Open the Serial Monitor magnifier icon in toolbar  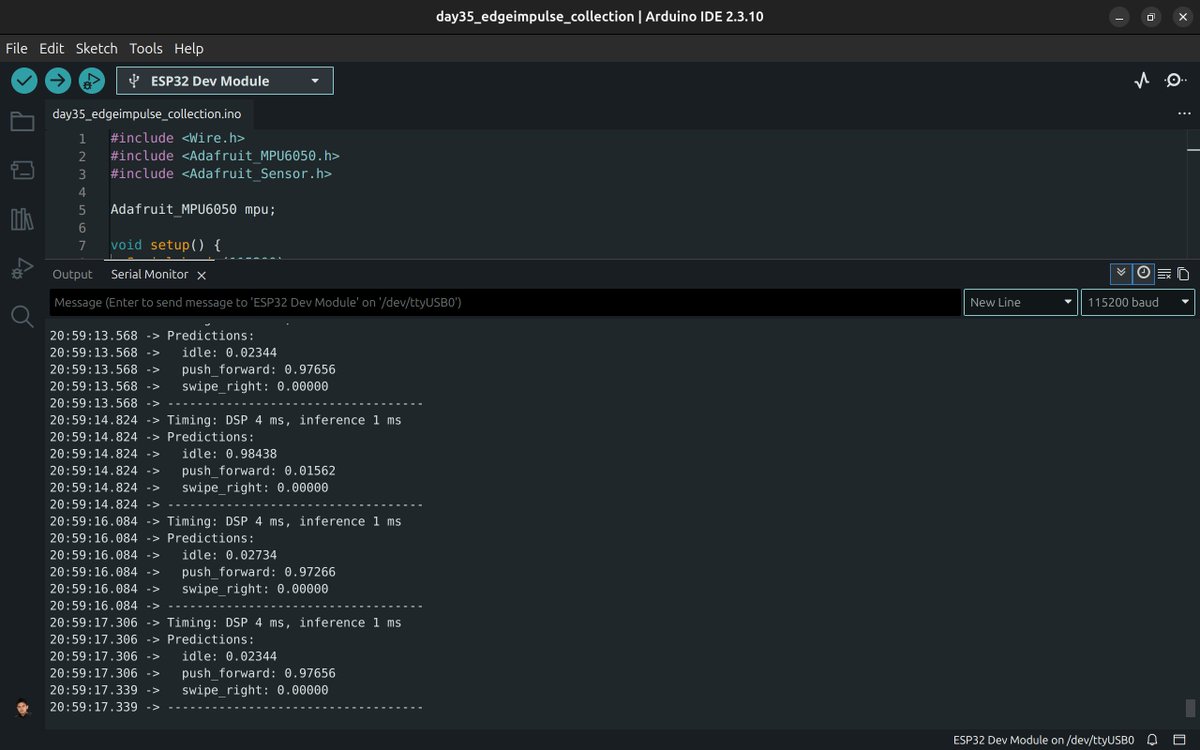point(1176,81)
